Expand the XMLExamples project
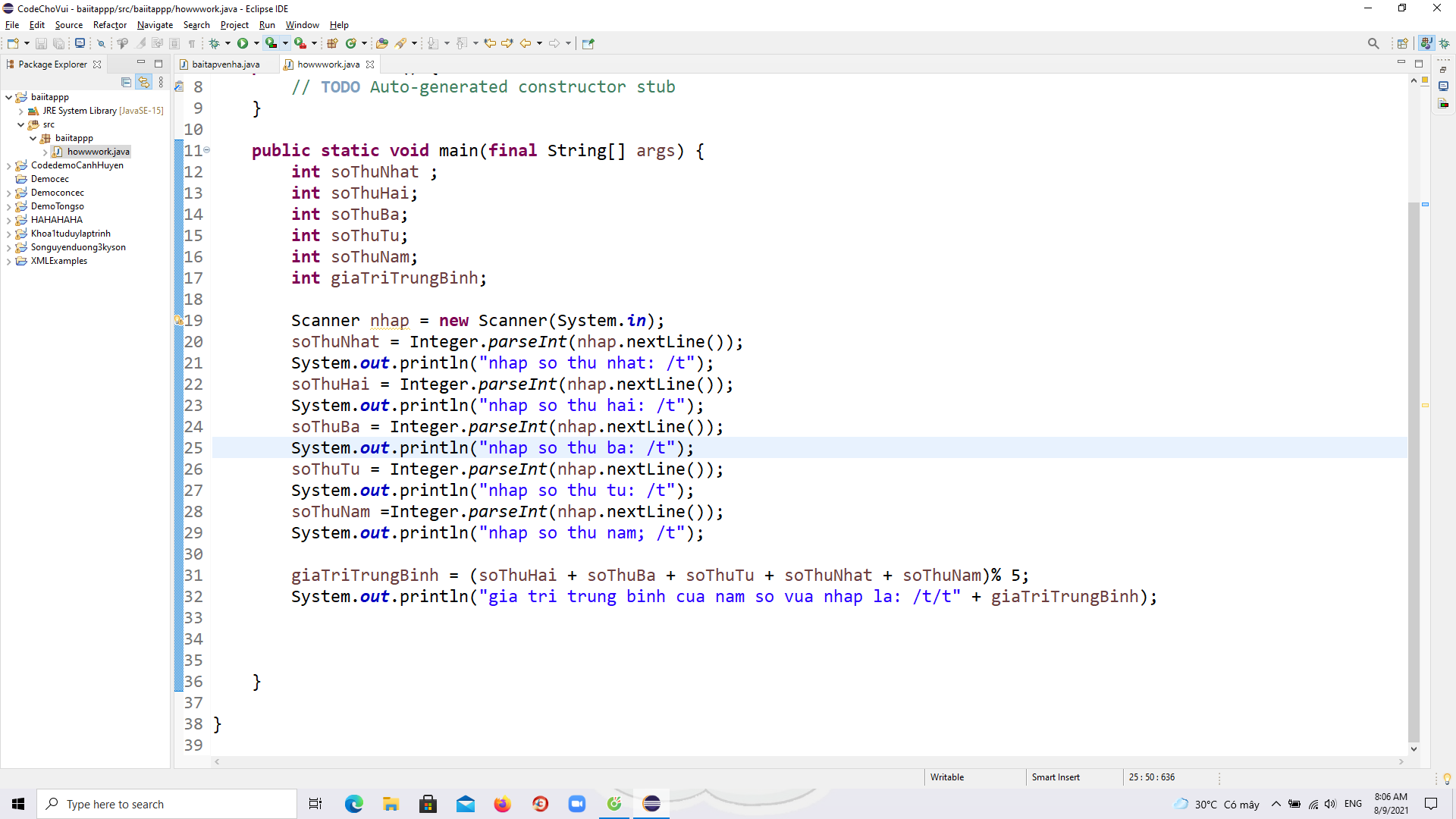This screenshot has height=819, width=1456. (x=8, y=261)
